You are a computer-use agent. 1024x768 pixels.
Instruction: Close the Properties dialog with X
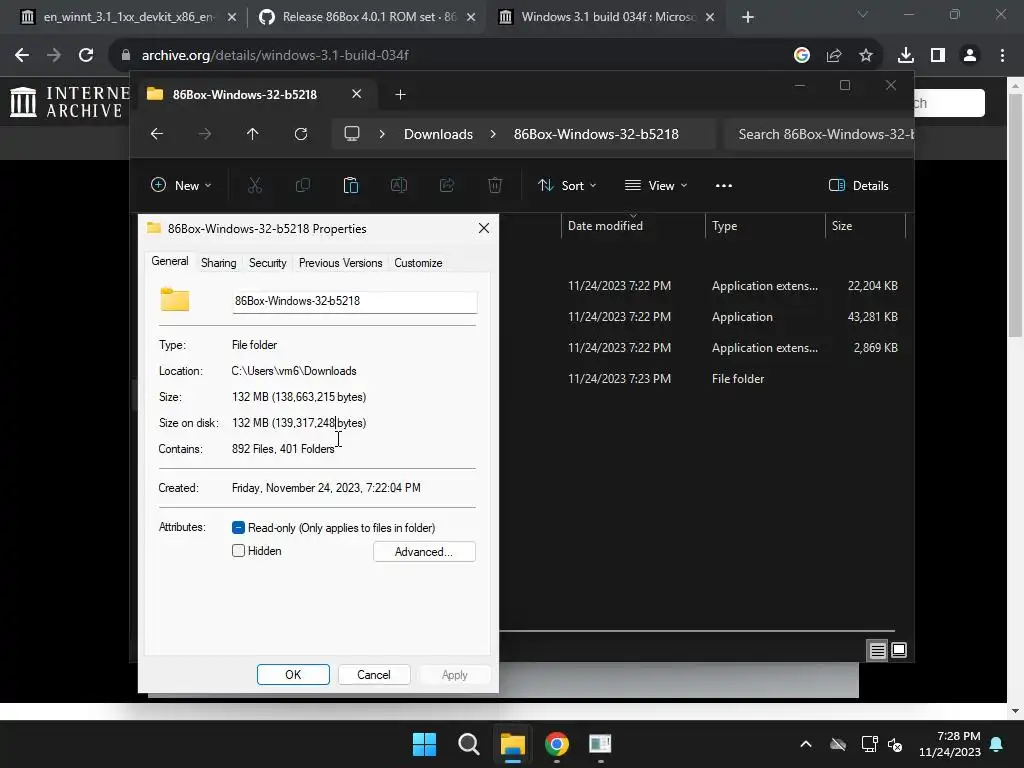click(x=484, y=228)
